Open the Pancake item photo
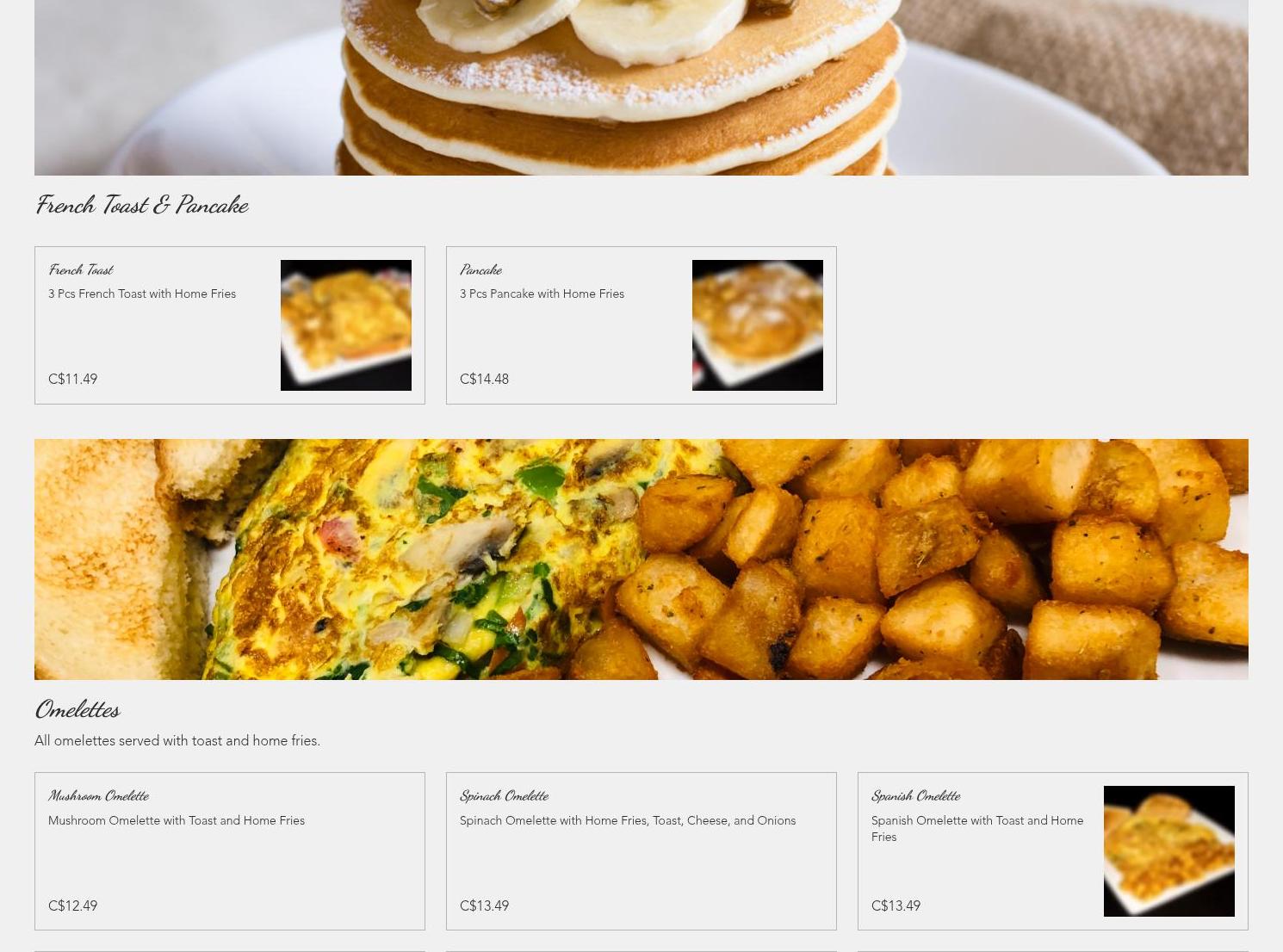 coord(757,325)
